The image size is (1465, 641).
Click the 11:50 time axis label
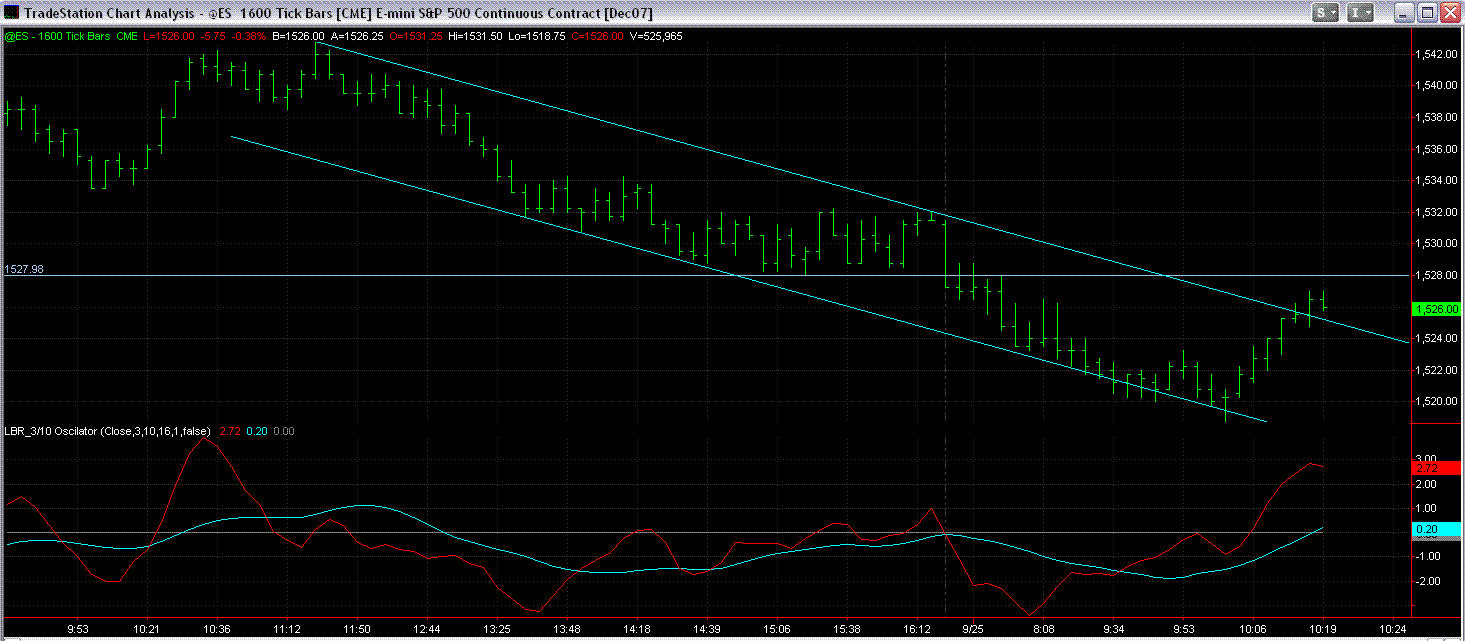[357, 629]
